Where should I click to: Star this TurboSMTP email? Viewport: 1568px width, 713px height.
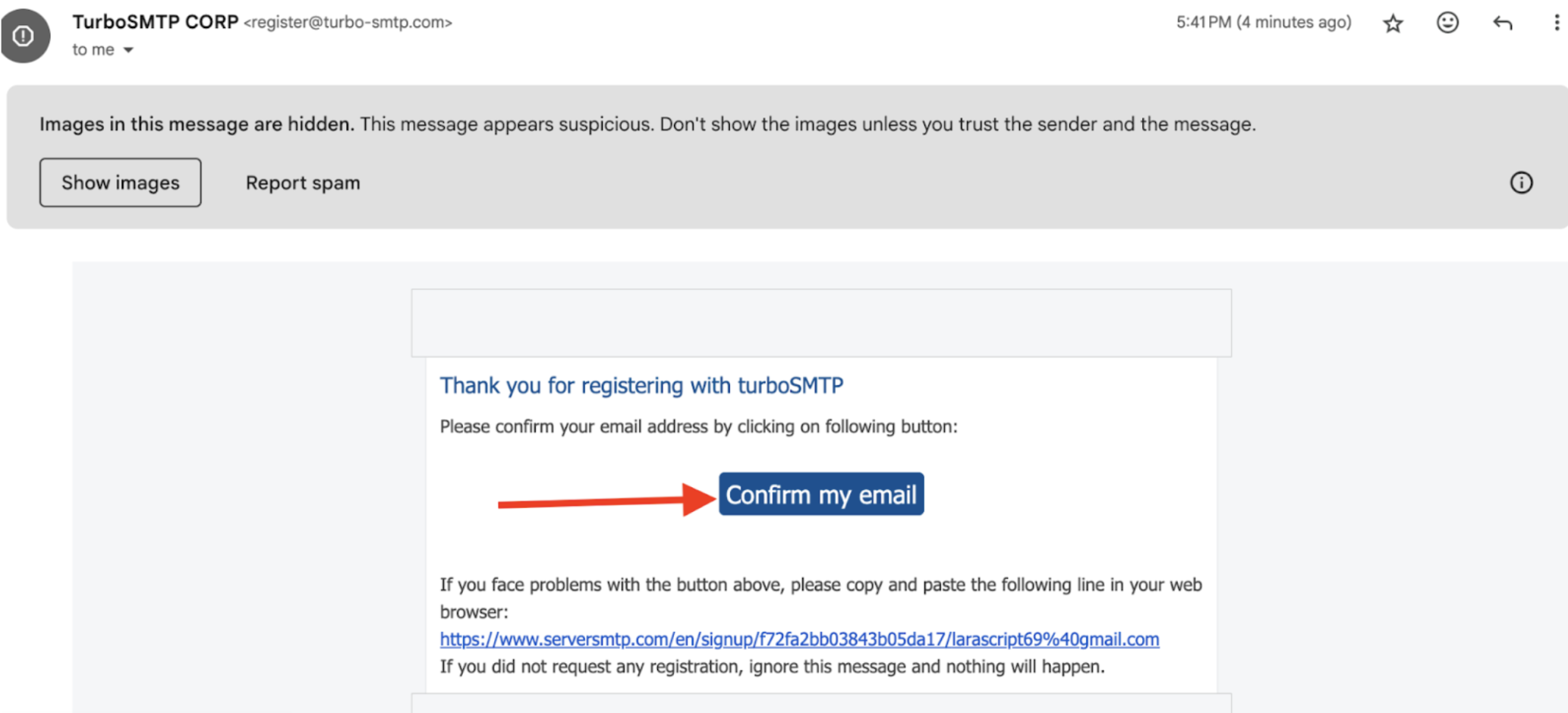pos(1393,24)
